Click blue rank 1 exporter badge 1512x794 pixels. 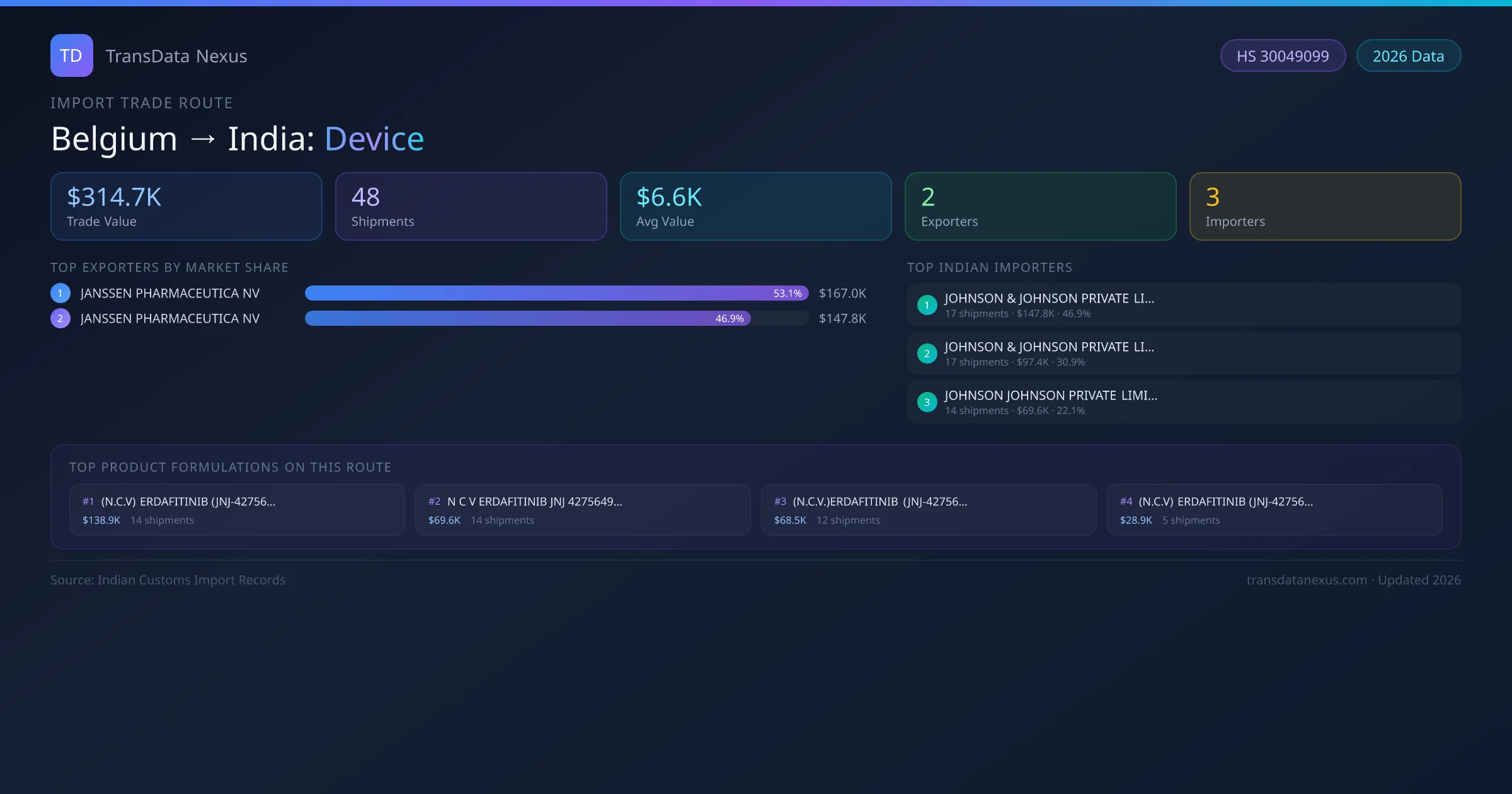point(60,293)
